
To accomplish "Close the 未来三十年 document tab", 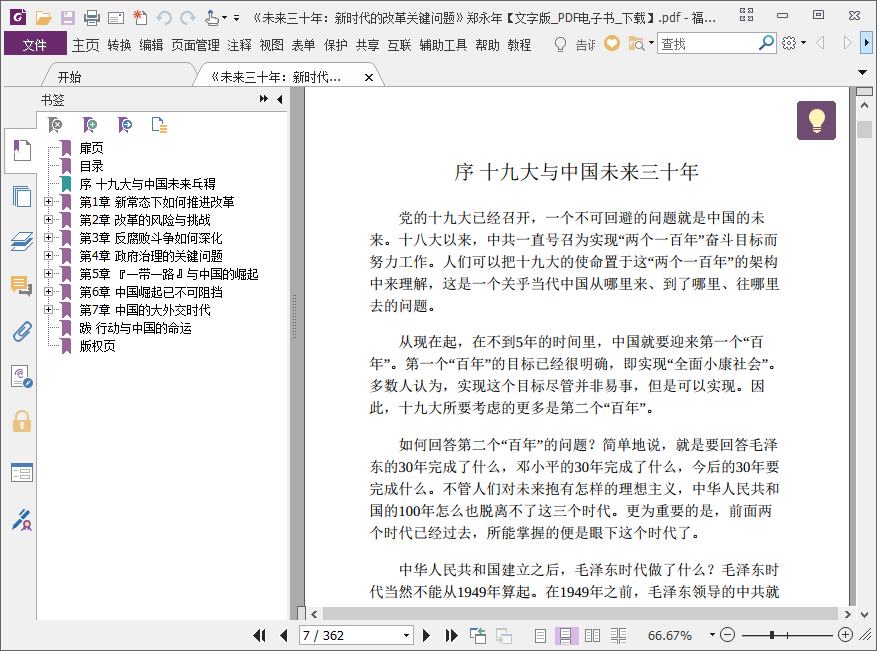I will click(x=369, y=78).
